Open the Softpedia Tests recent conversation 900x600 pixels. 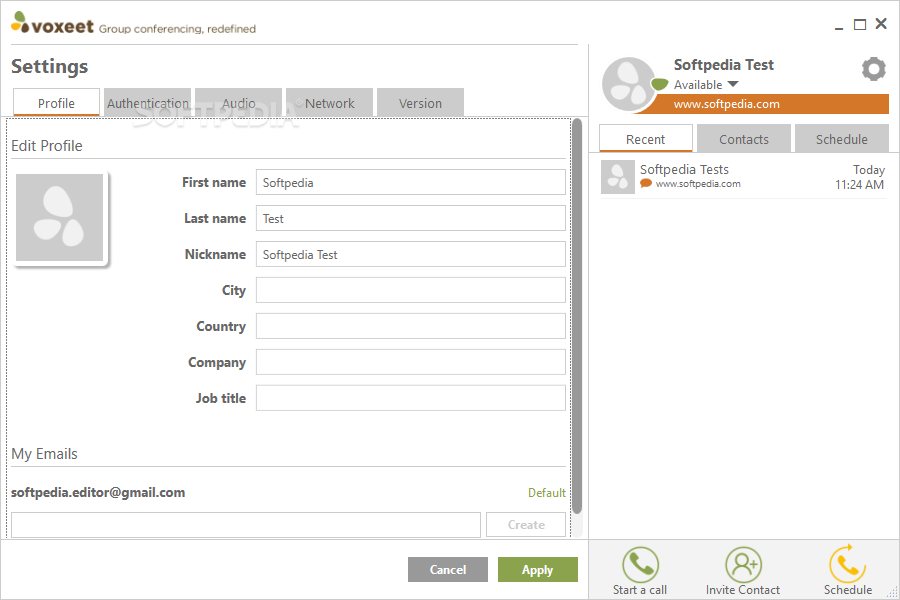pos(743,177)
